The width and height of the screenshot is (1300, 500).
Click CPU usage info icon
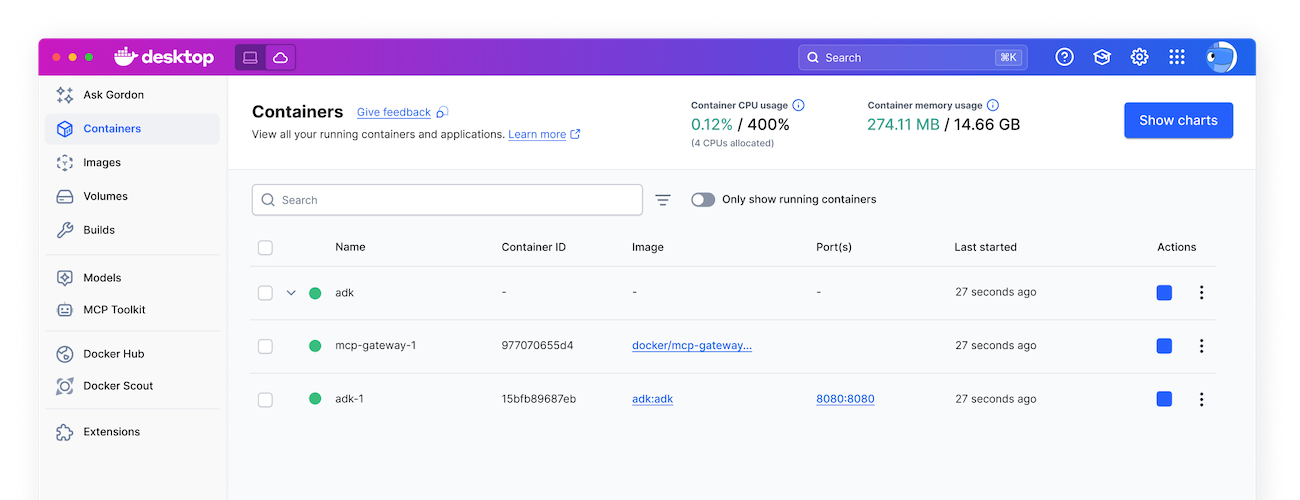click(x=798, y=105)
